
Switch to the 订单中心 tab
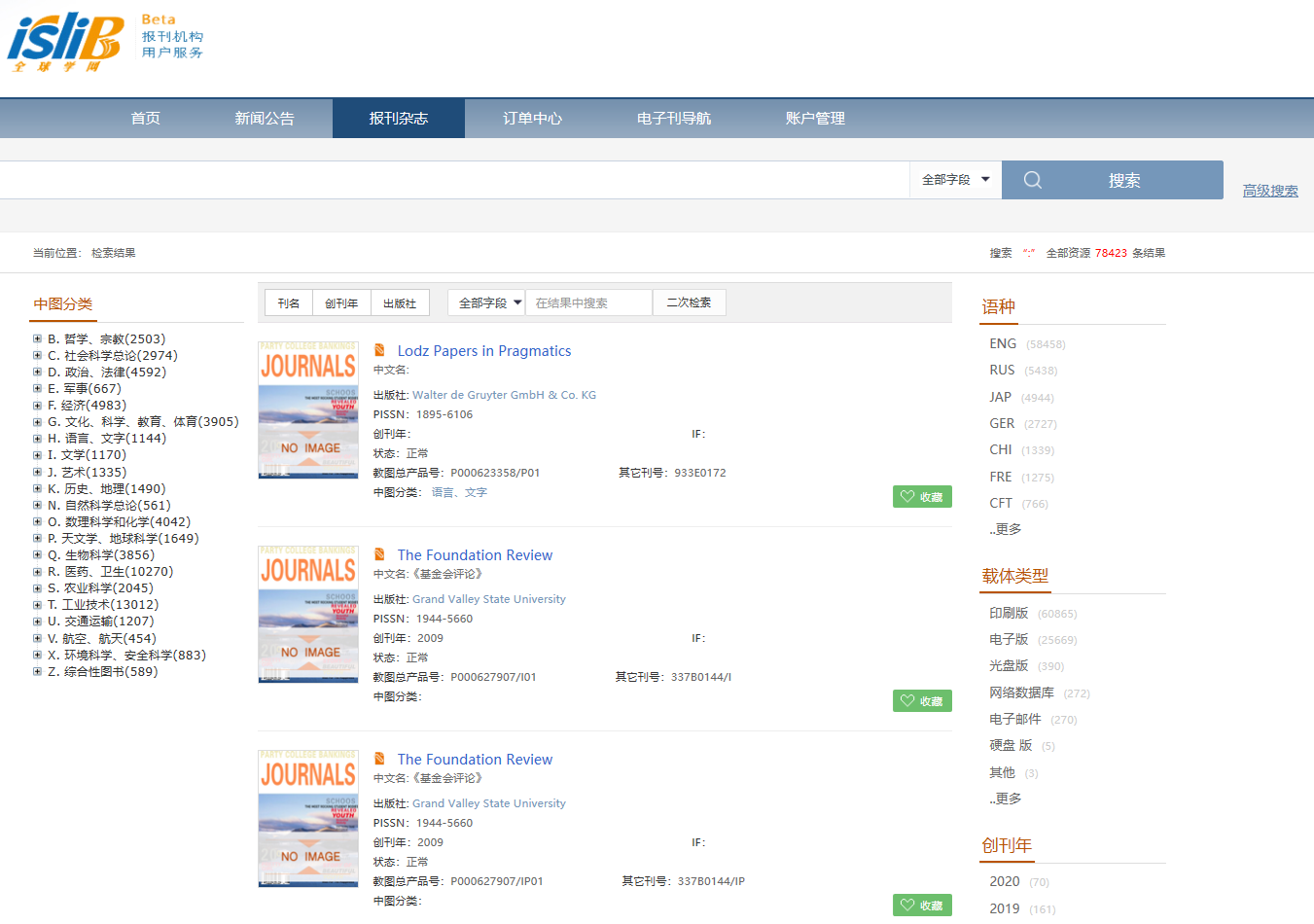533,118
